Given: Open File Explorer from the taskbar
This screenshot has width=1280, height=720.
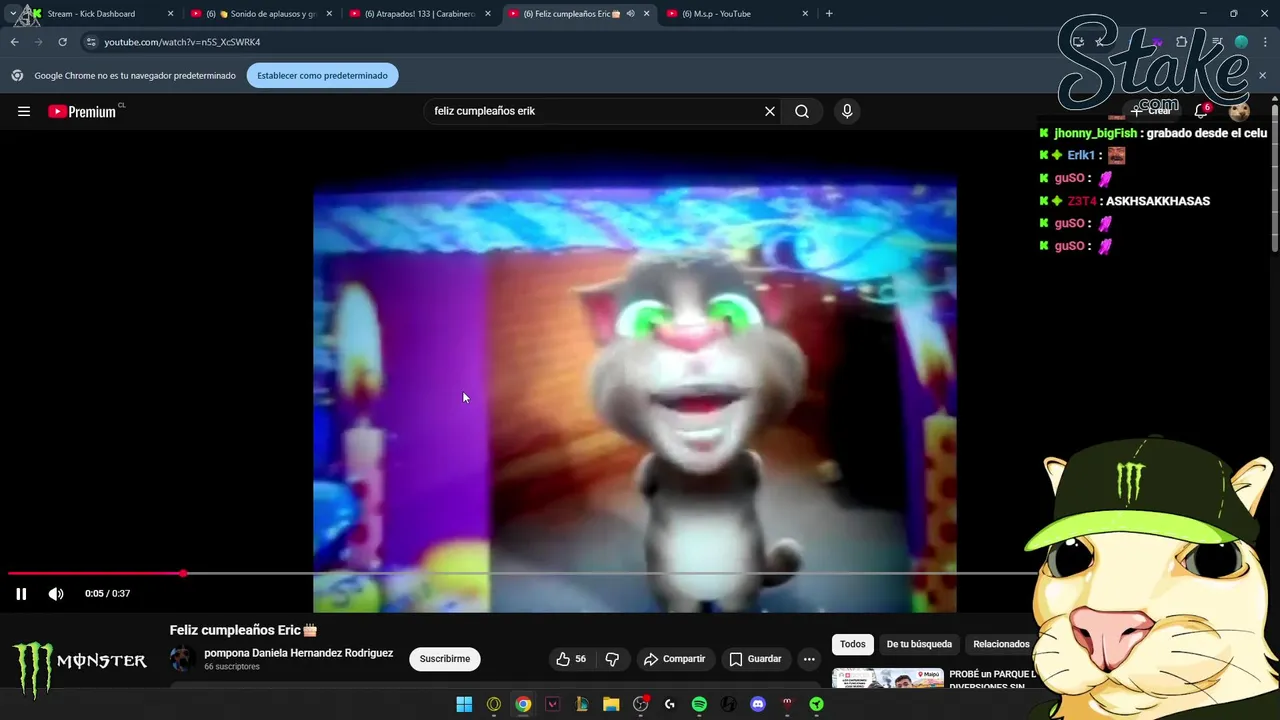Looking at the screenshot, I should coord(611,704).
